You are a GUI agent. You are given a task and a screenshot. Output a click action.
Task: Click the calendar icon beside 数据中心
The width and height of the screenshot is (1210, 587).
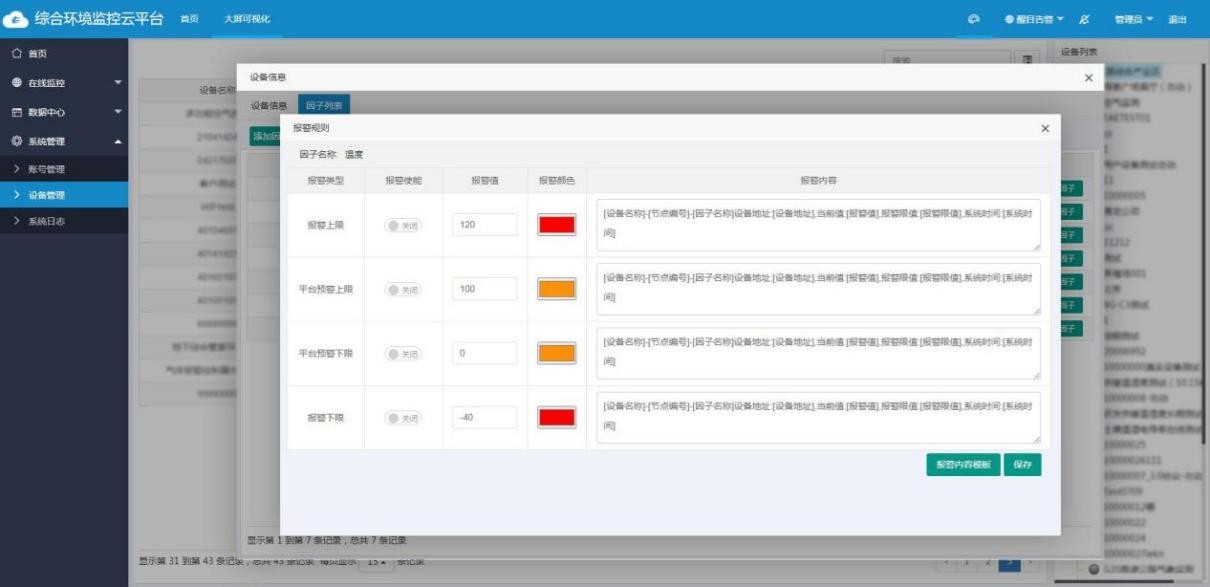(16, 112)
